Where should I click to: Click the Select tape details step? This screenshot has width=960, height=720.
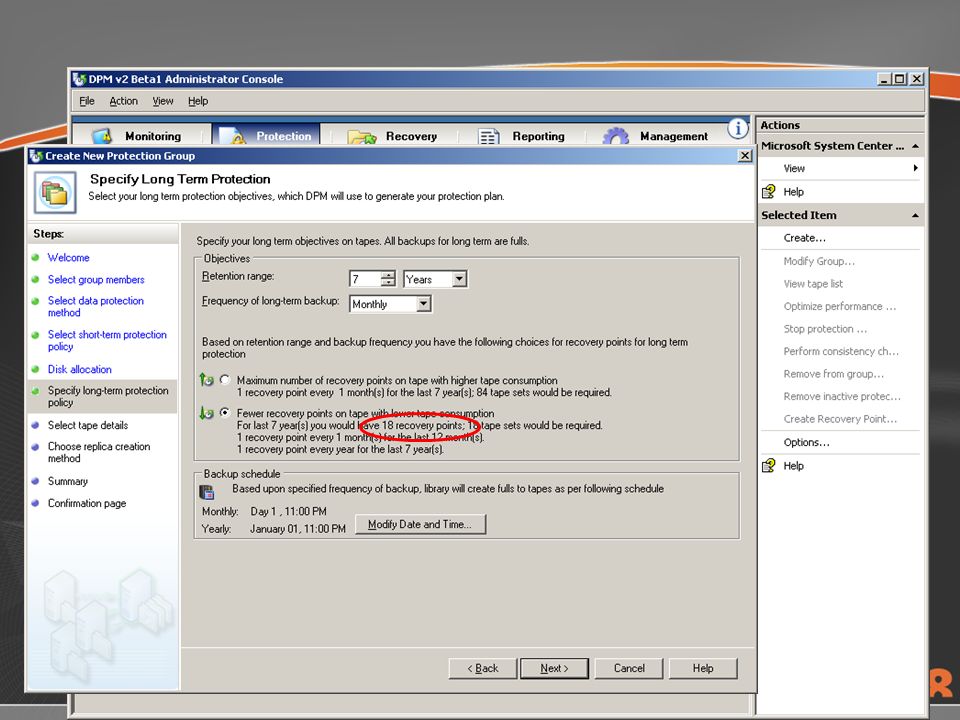[x=88, y=425]
